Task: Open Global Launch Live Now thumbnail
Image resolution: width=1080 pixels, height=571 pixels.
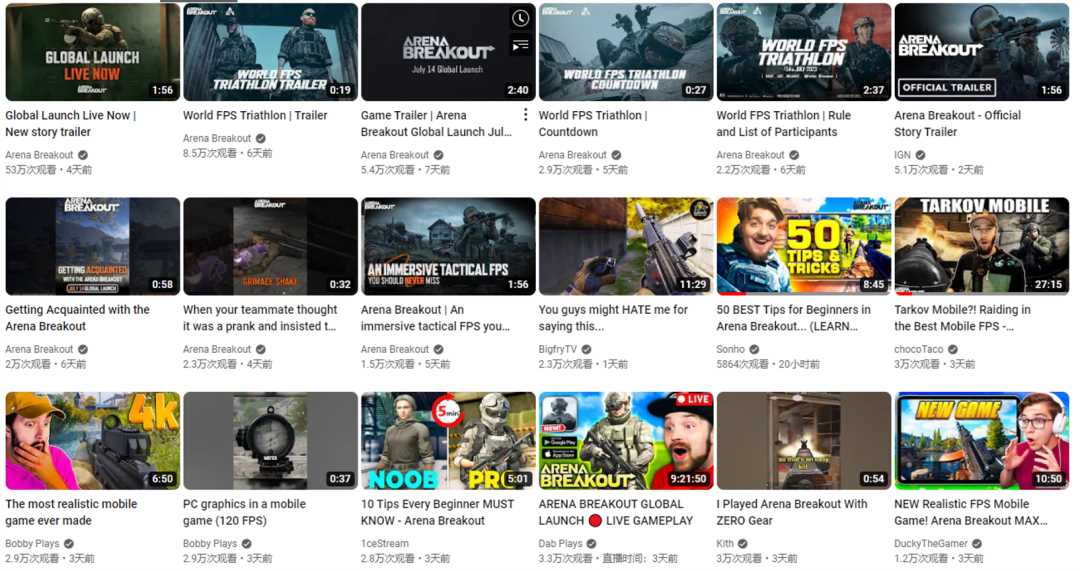Action: [x=92, y=52]
